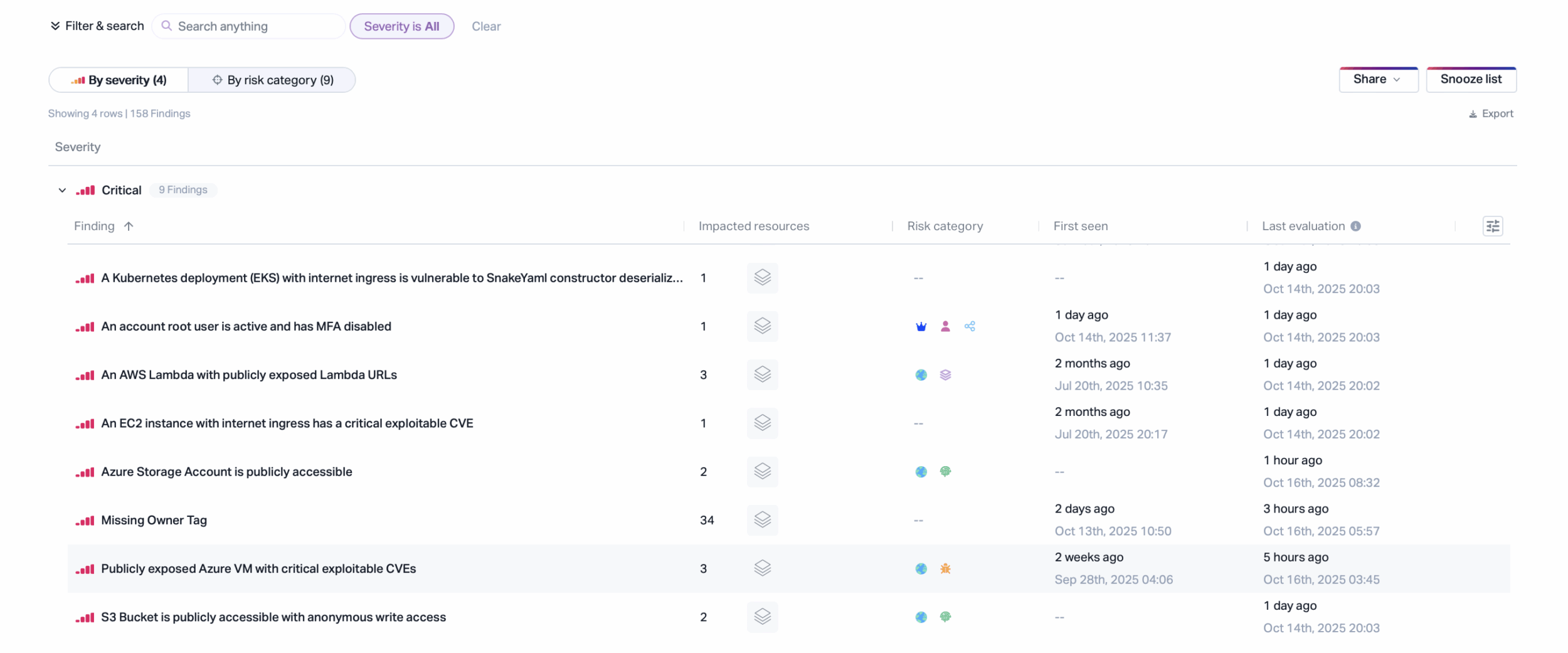
Task: Expand the Filter & search panel
Action: point(97,26)
